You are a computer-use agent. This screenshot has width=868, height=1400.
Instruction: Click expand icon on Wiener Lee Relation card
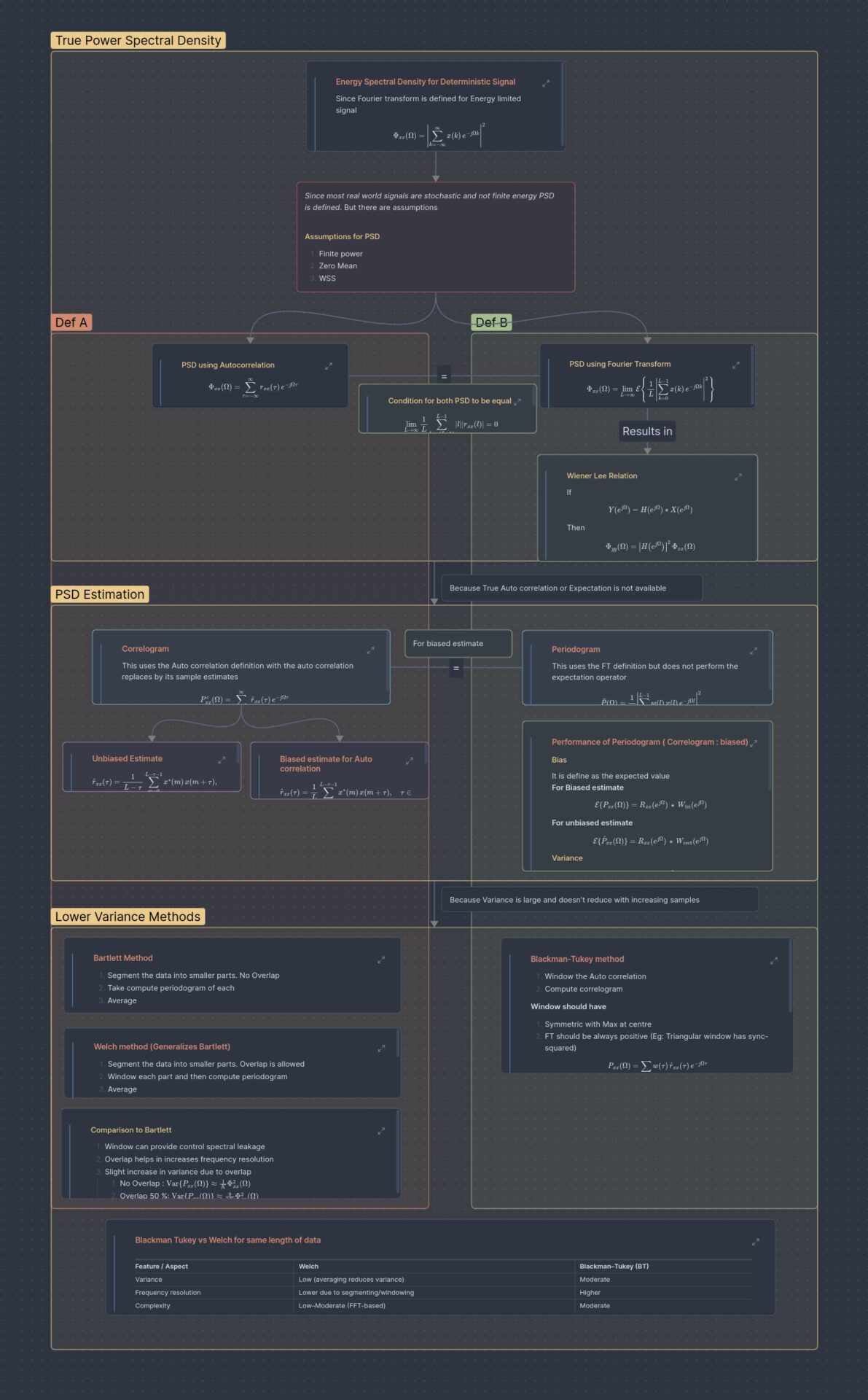pyautogui.click(x=738, y=477)
